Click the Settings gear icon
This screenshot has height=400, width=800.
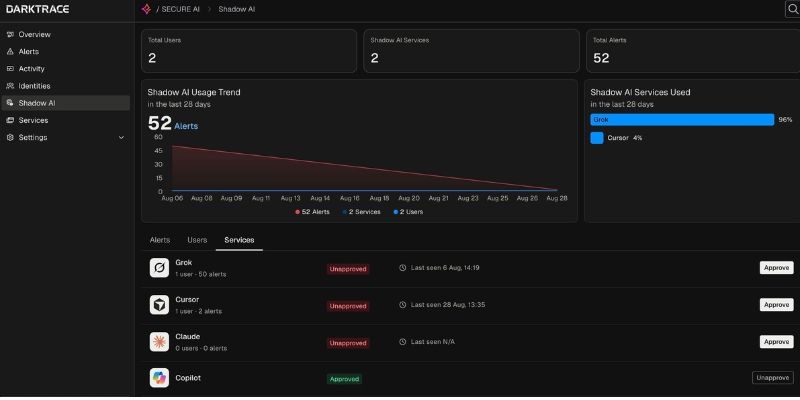pos(10,138)
